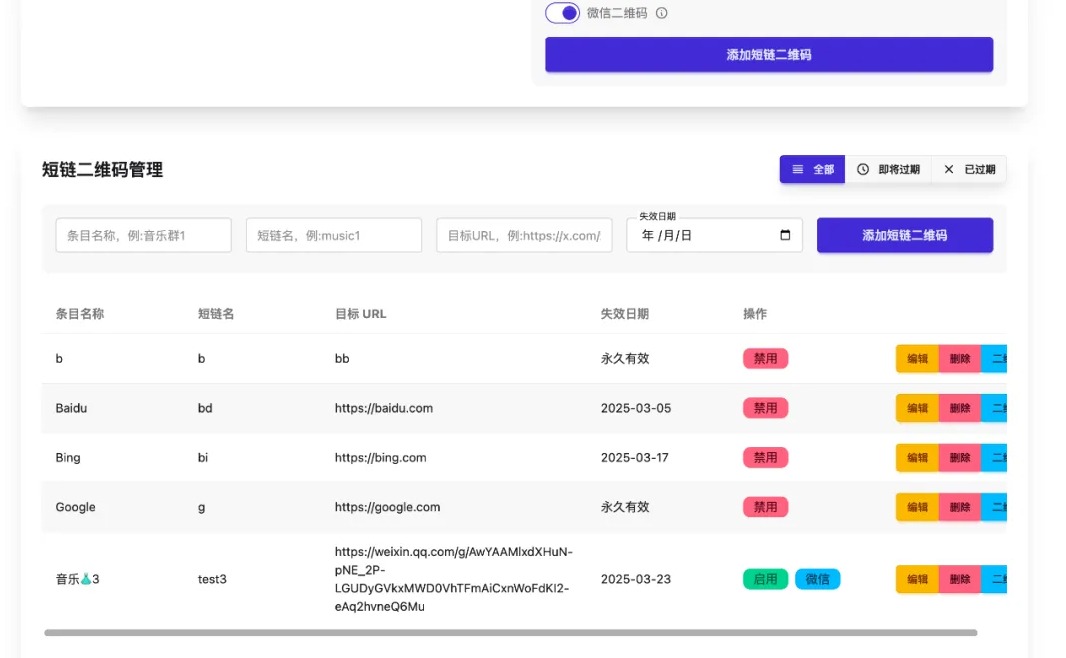Click the list icon inside the 全部 filter
1066x658 pixels.
tap(799, 169)
